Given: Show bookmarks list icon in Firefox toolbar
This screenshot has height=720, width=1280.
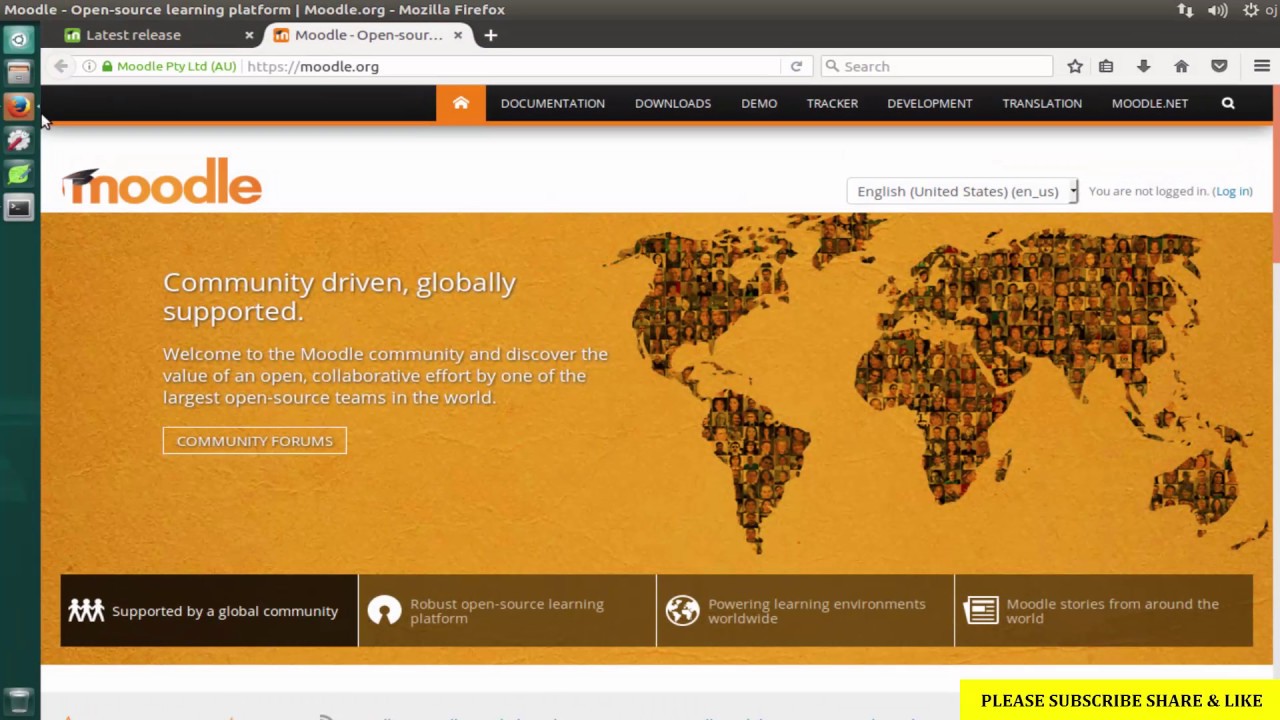Looking at the screenshot, I should point(1106,66).
